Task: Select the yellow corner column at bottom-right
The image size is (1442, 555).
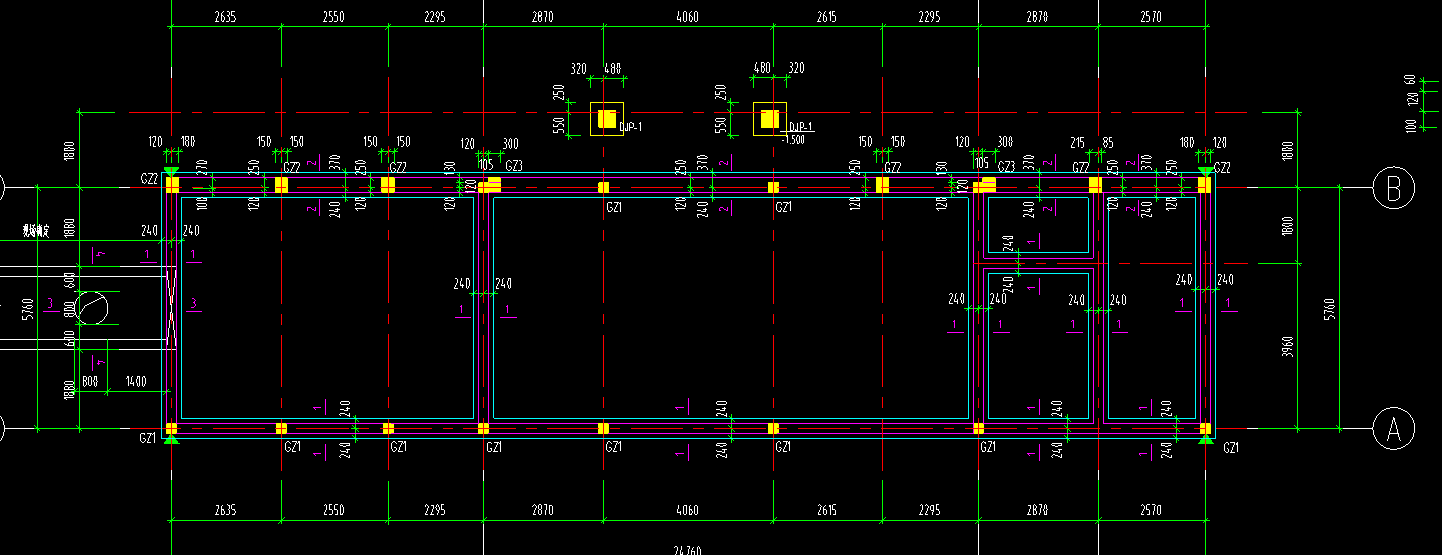Action: (1205, 429)
